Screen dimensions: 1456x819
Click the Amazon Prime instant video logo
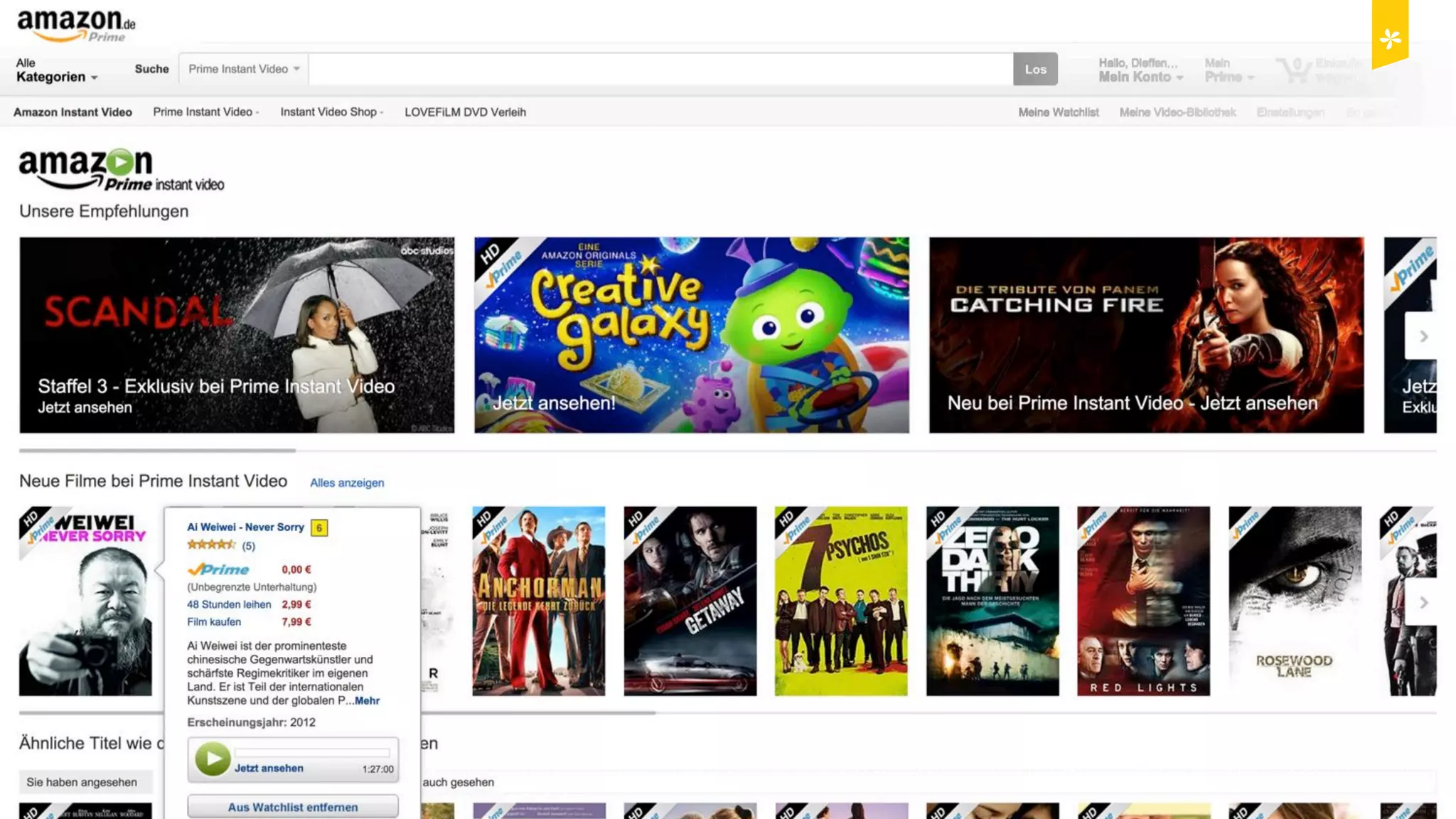pos(121,171)
